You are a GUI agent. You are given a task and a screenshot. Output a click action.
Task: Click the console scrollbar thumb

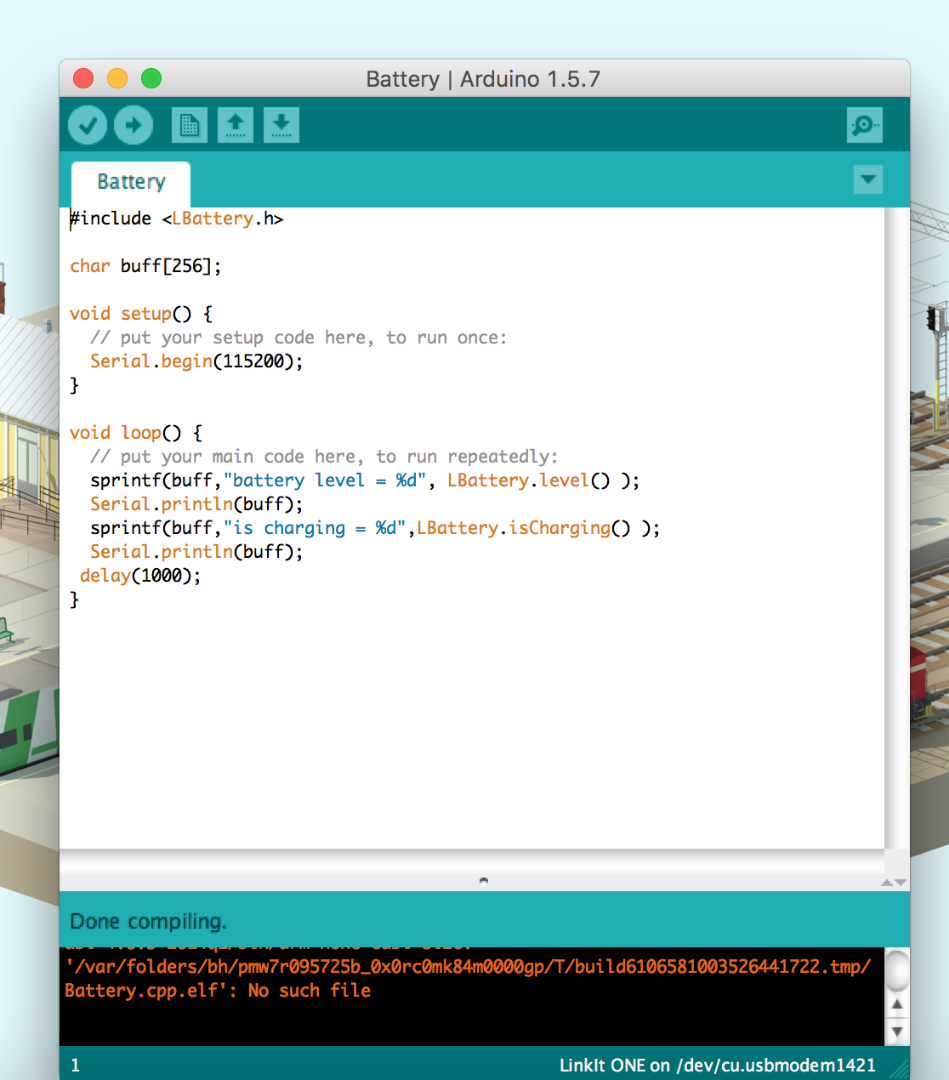(897, 970)
